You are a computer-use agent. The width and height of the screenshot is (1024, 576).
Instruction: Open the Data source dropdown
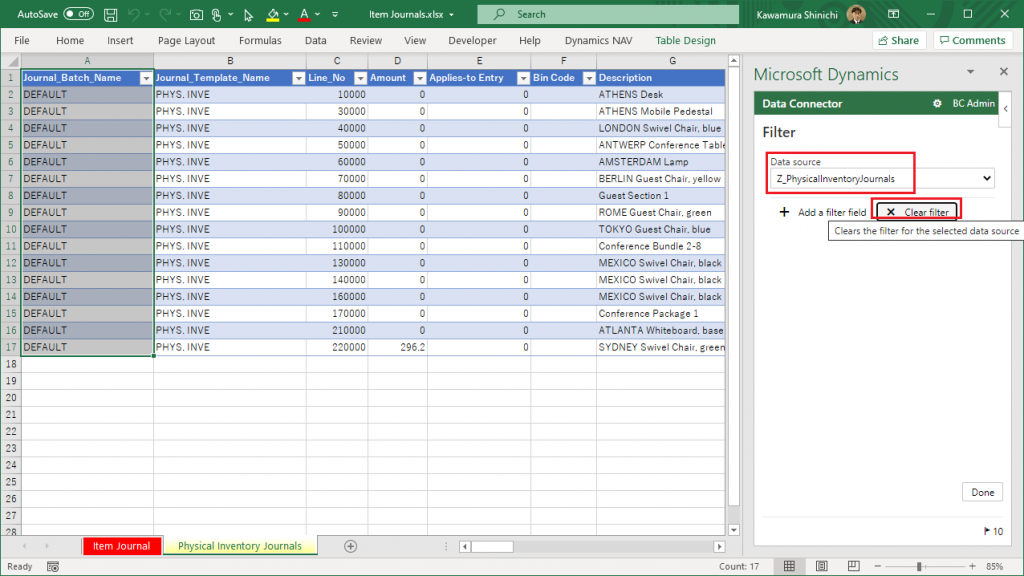click(882, 178)
